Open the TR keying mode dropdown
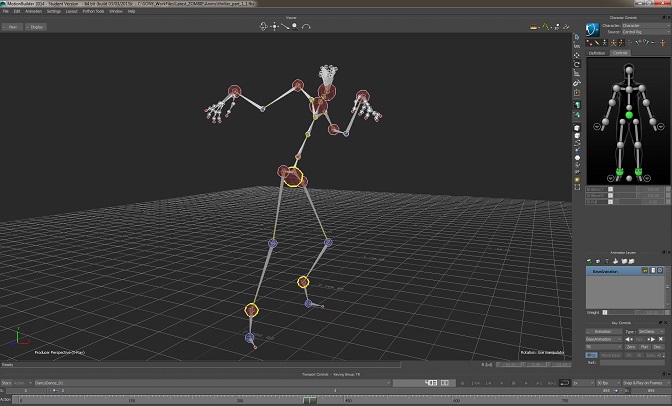The width and height of the screenshot is (672, 406). tap(603, 347)
